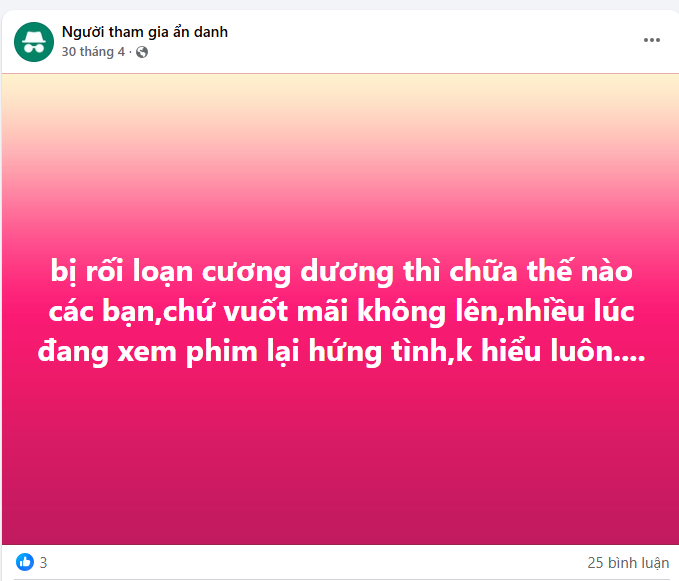Click the trailing "...." at post text end
Screen dimensions: 679x581
click(x=630, y=358)
